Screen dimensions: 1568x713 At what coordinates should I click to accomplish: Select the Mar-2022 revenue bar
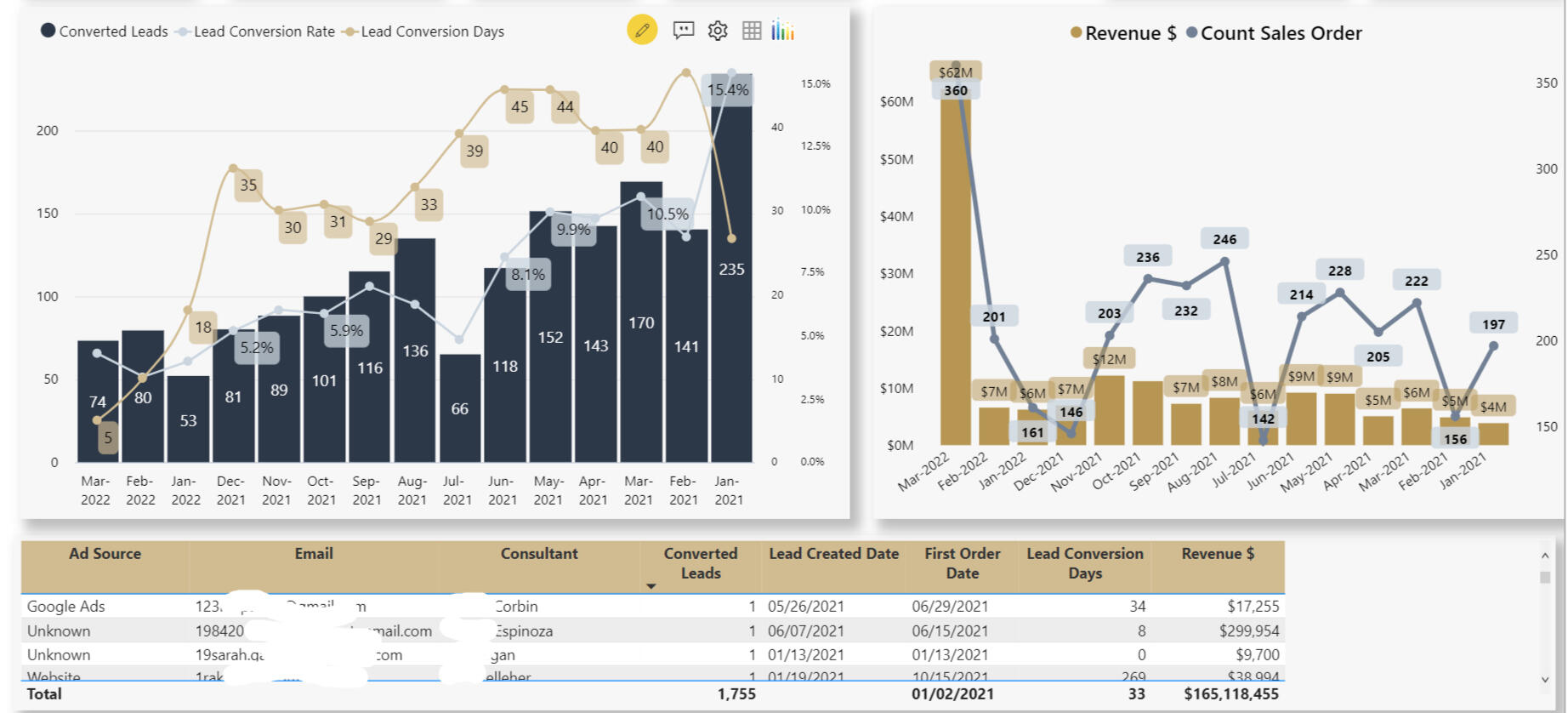(x=955, y=272)
